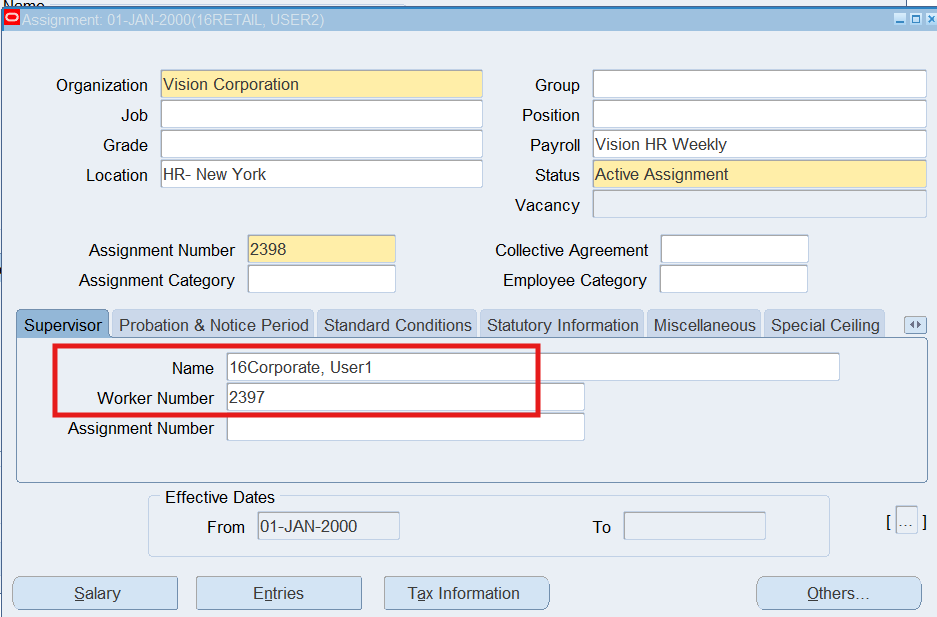Image resolution: width=937 pixels, height=617 pixels.
Task: Click the supervisor Worker Number field
Action: click(x=405, y=398)
